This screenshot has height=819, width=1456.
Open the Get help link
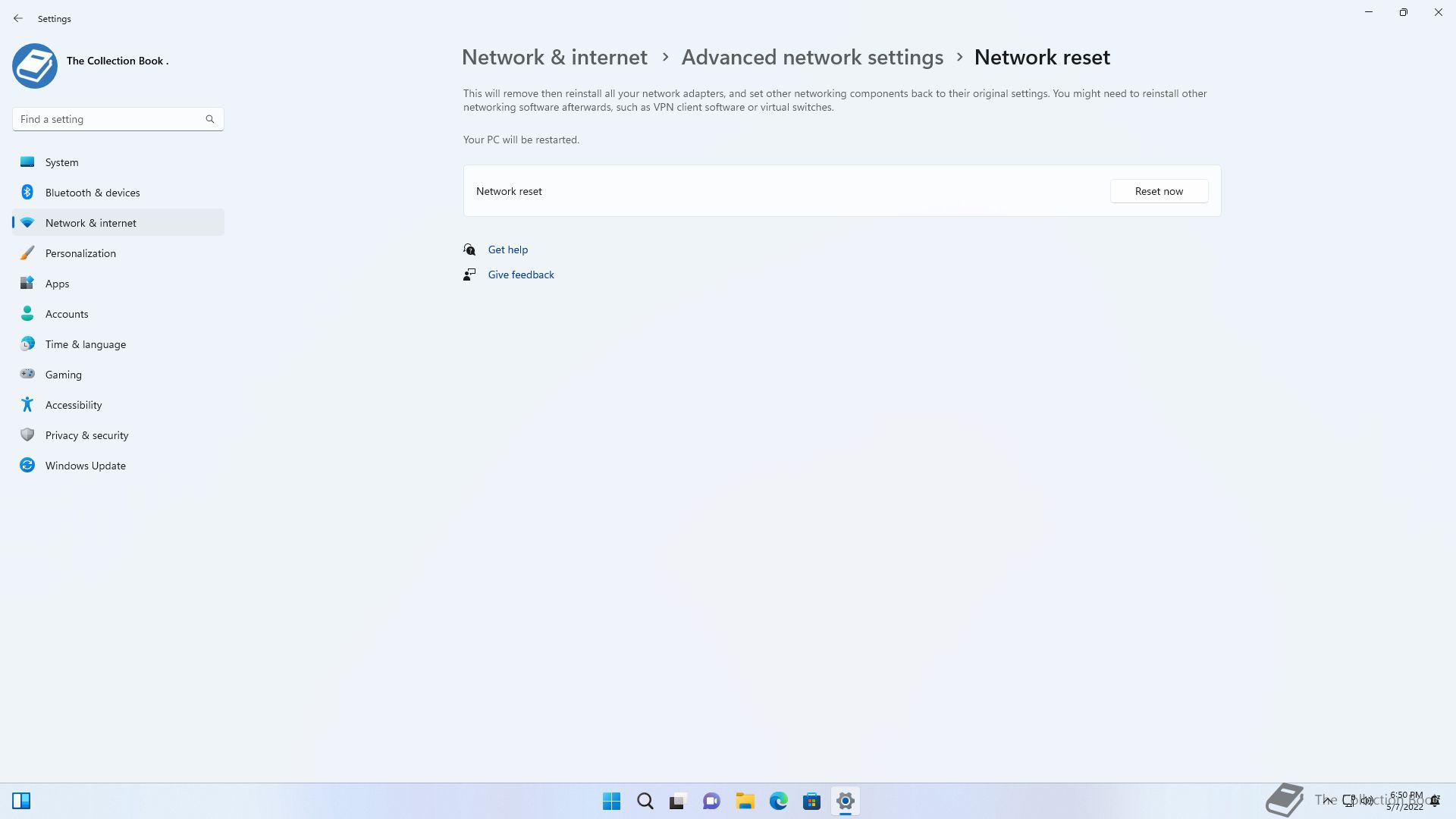(507, 249)
